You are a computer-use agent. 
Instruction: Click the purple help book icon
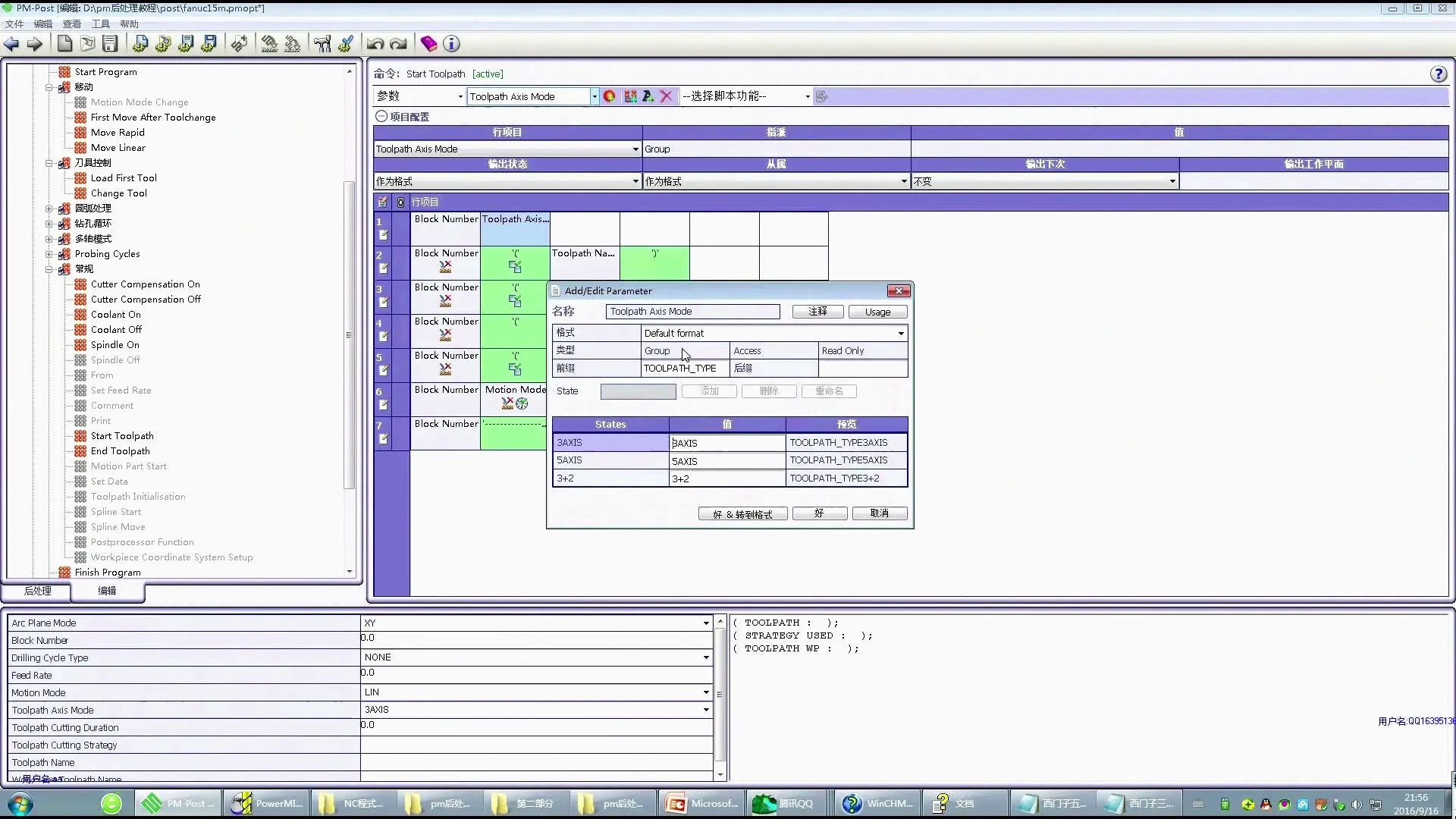click(428, 44)
